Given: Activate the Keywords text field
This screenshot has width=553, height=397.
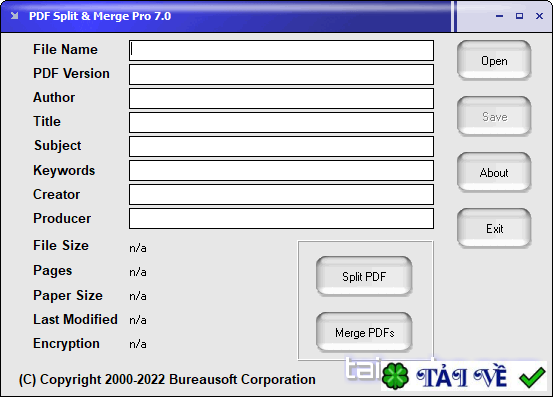Looking at the screenshot, I should [x=281, y=170].
